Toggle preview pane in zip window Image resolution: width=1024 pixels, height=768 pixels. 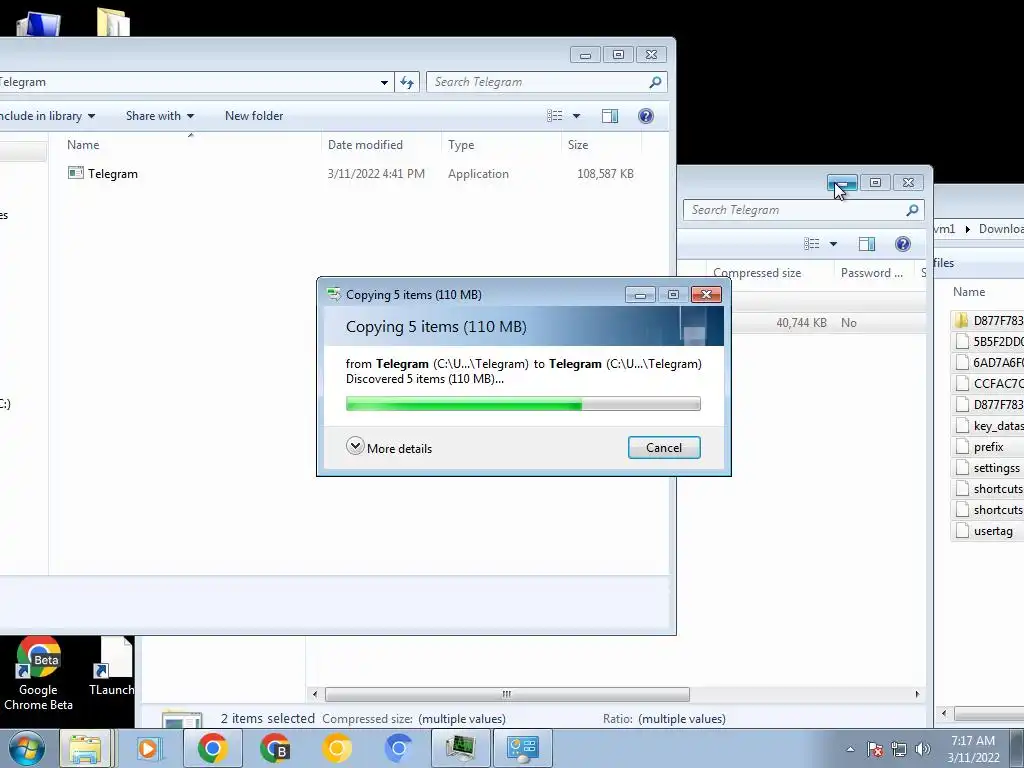click(x=867, y=244)
